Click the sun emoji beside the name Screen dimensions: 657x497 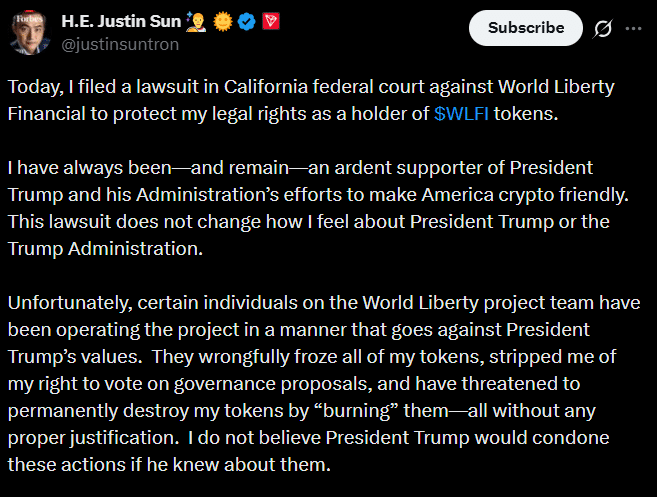223,21
